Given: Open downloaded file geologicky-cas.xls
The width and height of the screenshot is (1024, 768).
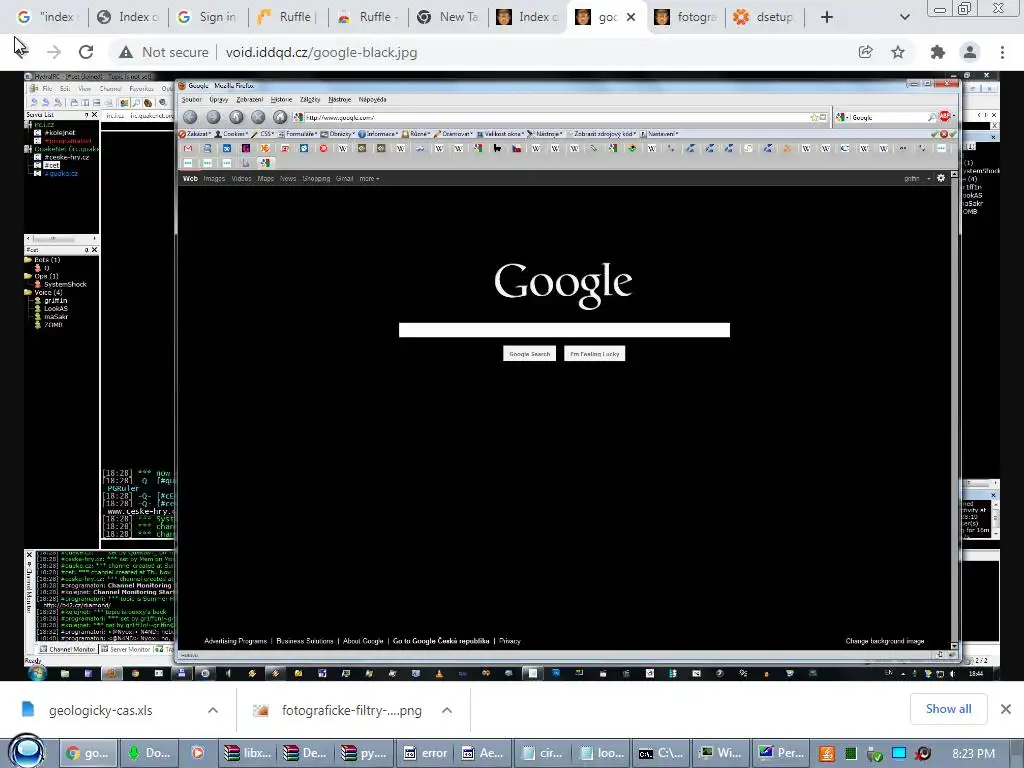Looking at the screenshot, I should [x=101, y=711].
